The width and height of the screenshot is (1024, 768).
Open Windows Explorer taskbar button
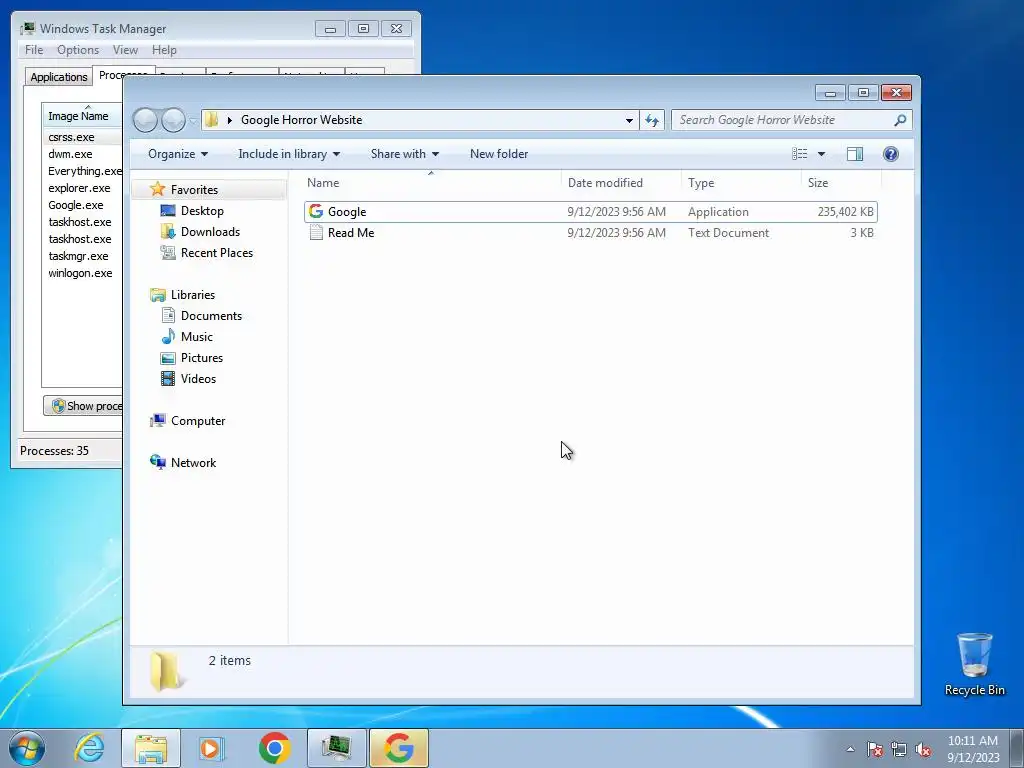pos(151,748)
